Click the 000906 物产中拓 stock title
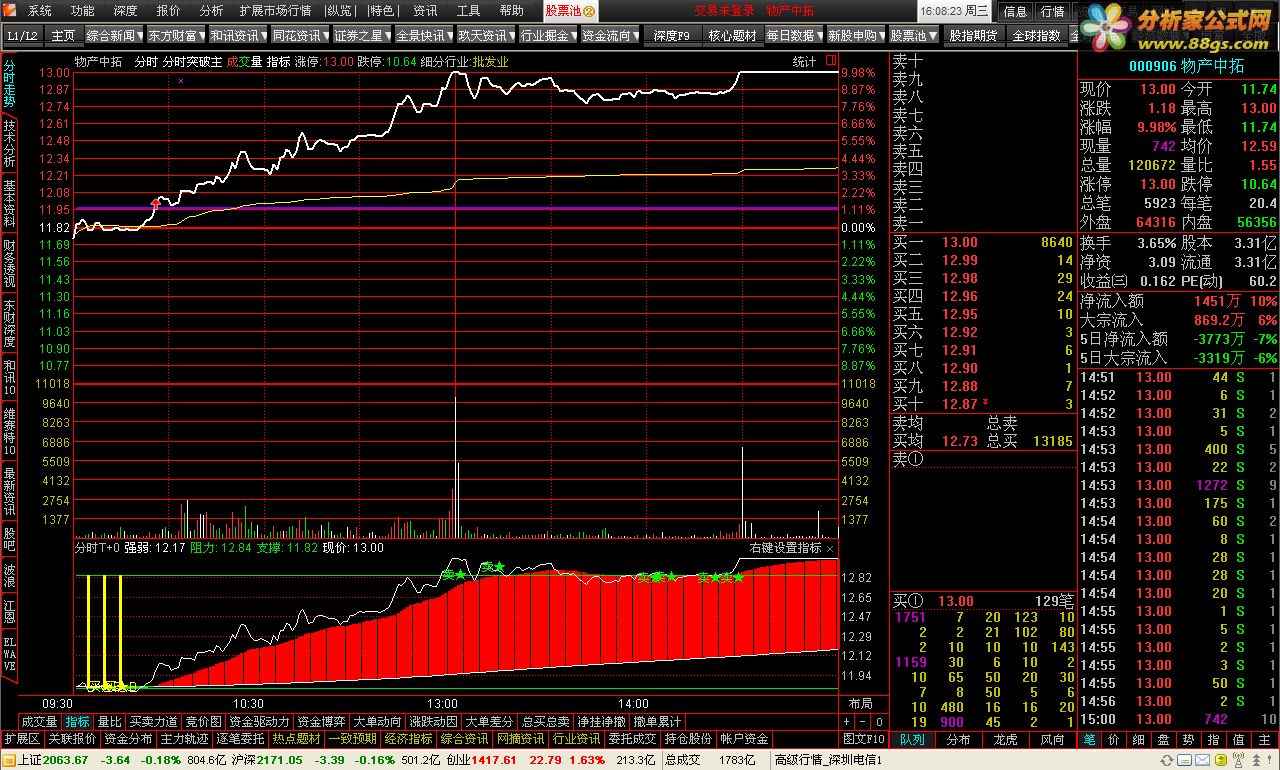 (x=1186, y=66)
